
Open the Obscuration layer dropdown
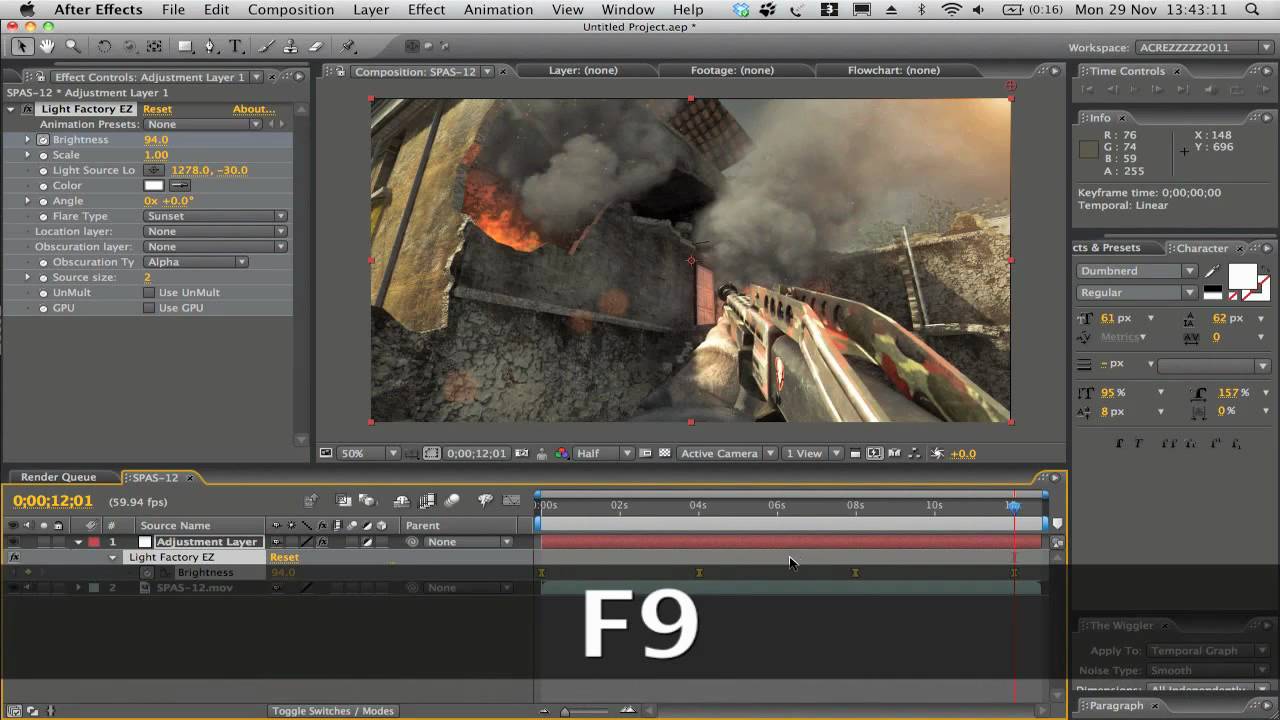[x=215, y=246]
